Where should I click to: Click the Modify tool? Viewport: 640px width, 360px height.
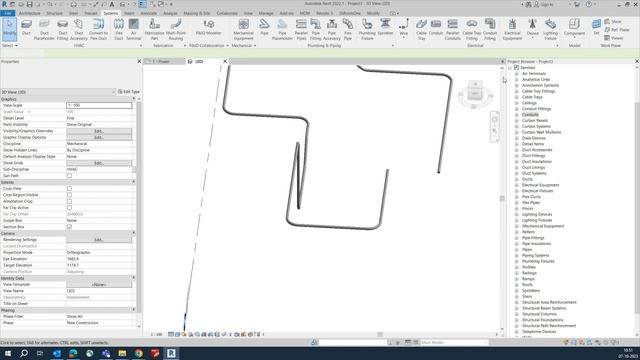pyautogui.click(x=9, y=29)
